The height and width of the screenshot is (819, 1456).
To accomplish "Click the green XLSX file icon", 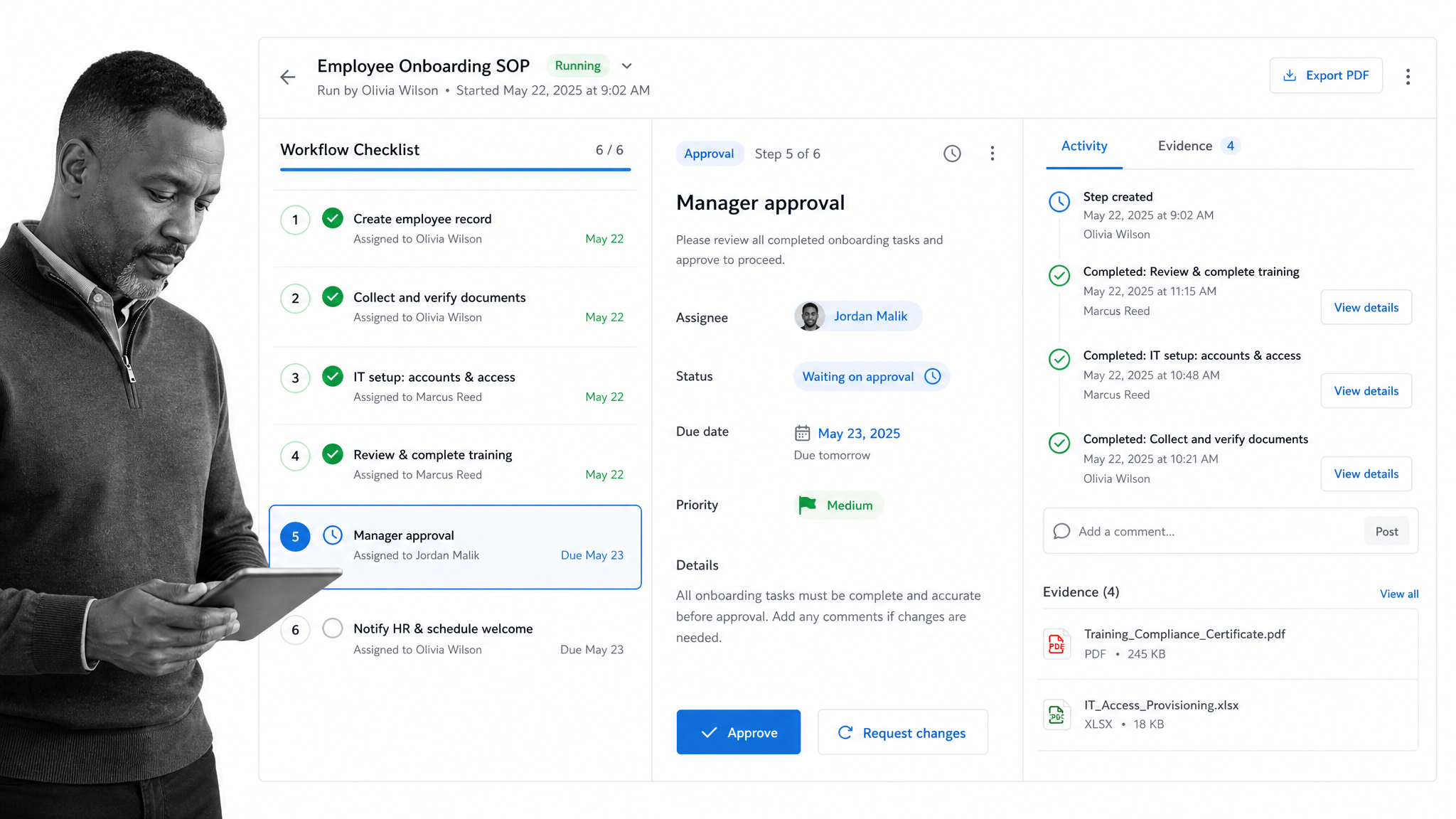I will tap(1056, 714).
